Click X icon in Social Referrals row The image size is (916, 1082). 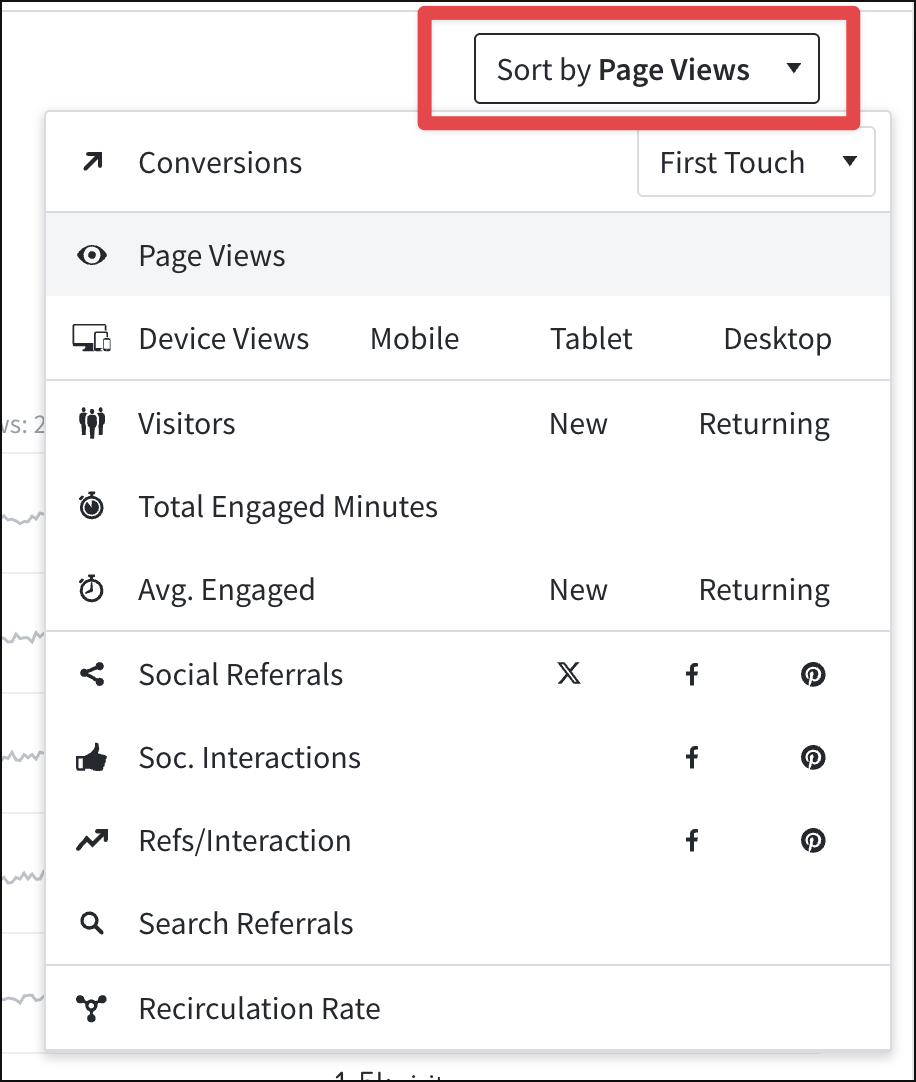pos(569,673)
